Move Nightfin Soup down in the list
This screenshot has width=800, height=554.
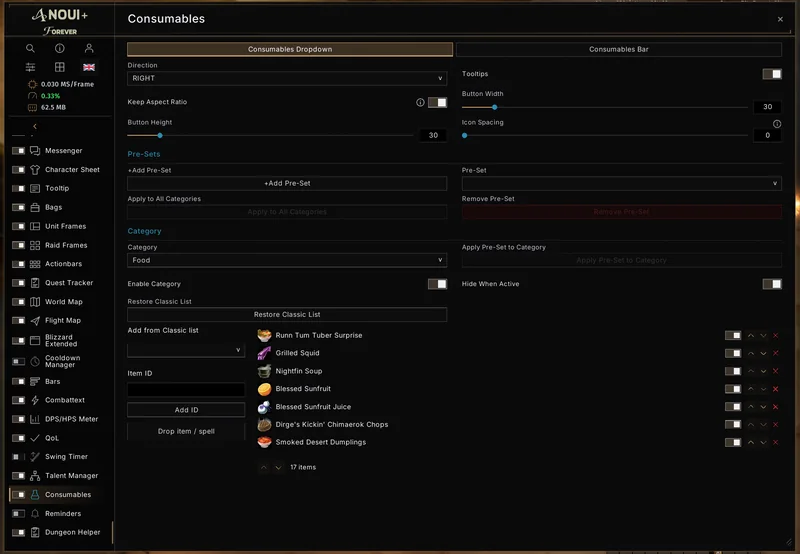(763, 371)
